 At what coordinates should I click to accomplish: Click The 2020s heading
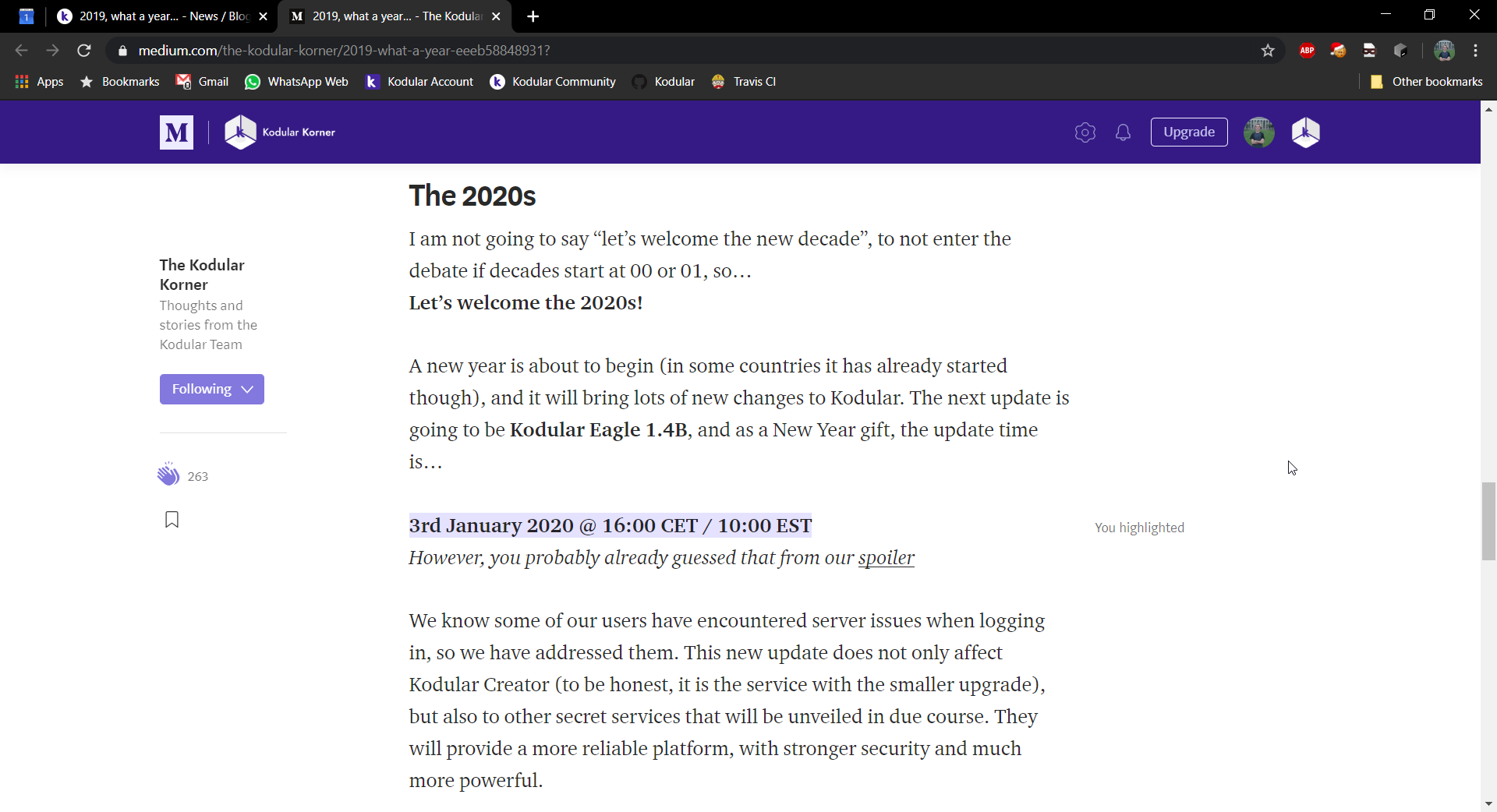(x=472, y=196)
